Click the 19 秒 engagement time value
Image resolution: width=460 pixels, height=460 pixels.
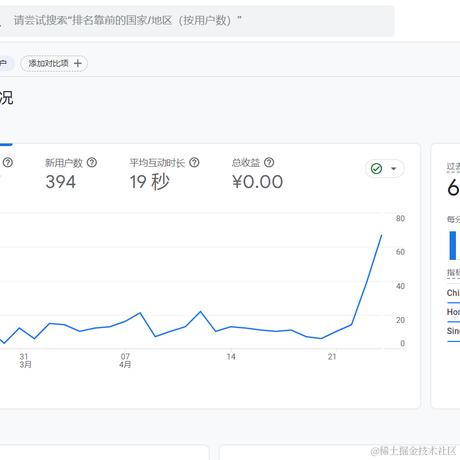pos(150,182)
